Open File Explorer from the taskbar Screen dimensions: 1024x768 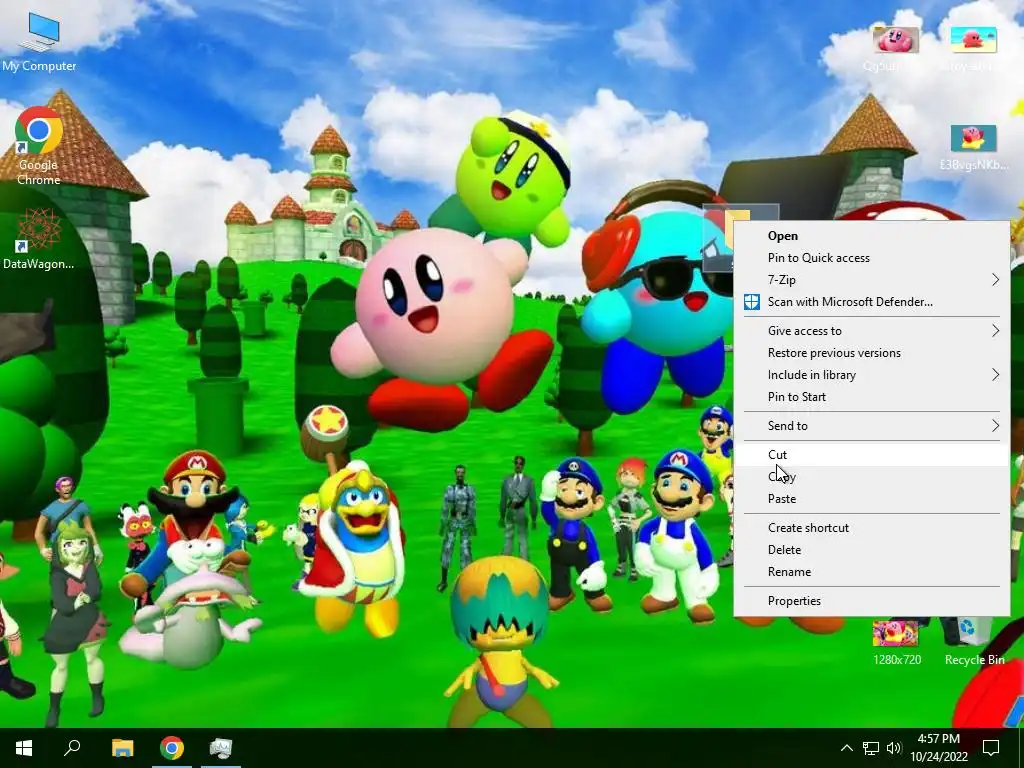tap(122, 748)
